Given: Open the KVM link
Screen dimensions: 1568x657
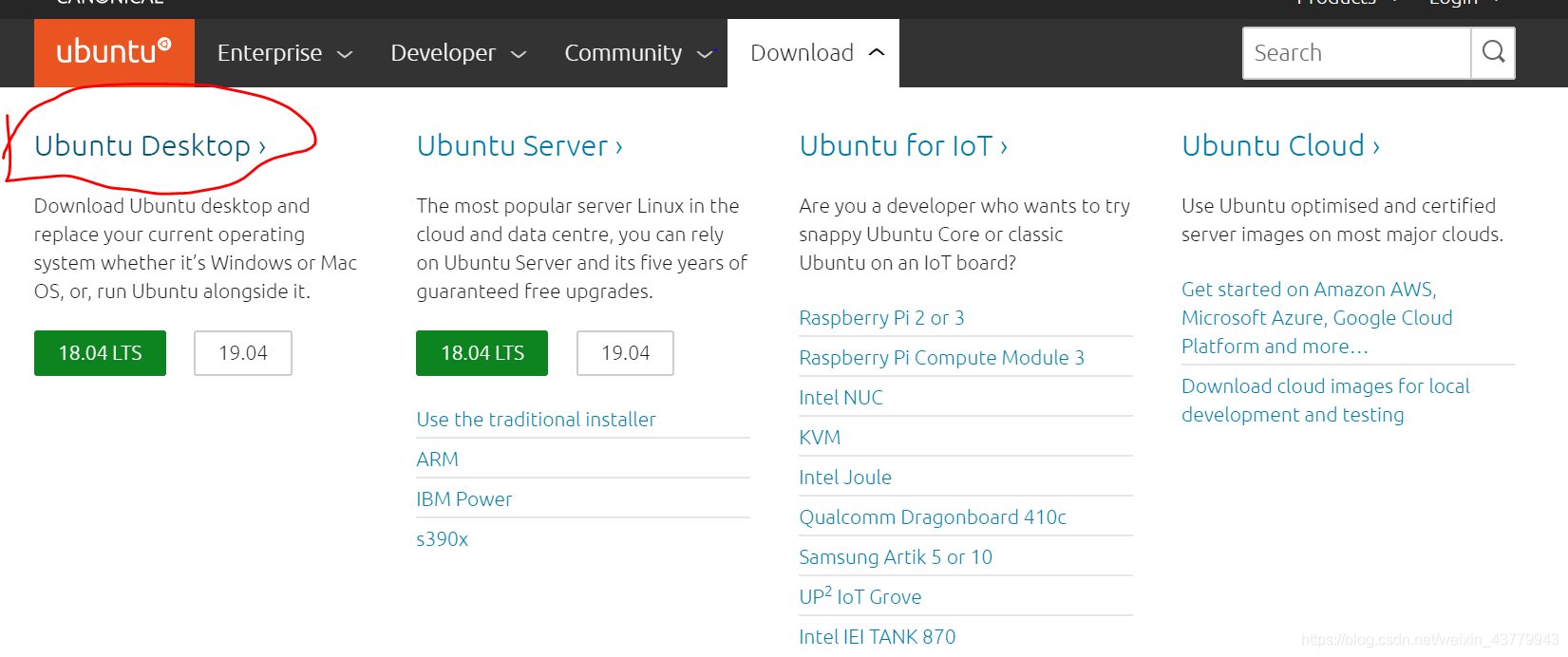Looking at the screenshot, I should pos(820,438).
